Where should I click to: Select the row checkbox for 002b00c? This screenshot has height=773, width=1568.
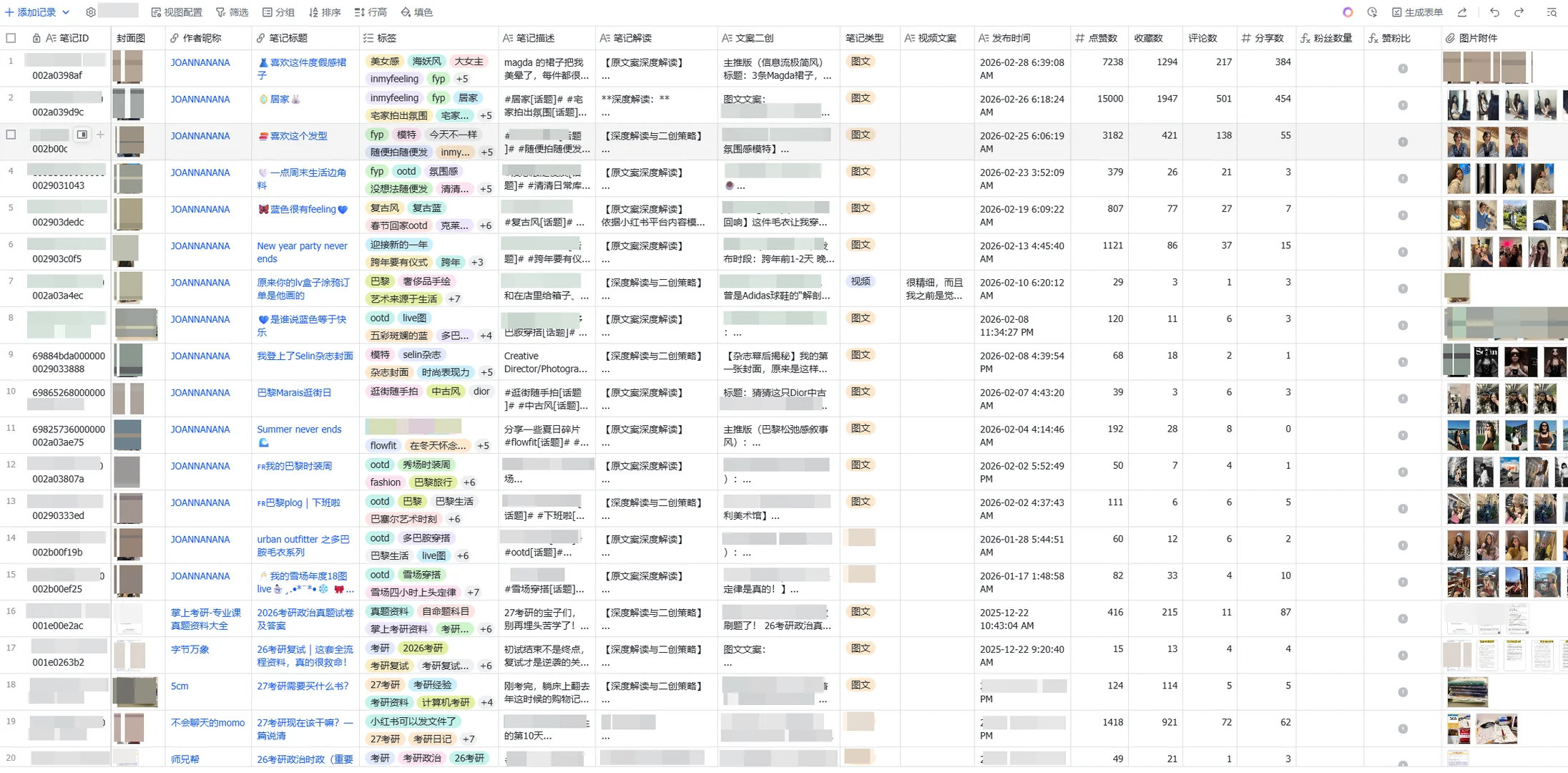11,135
